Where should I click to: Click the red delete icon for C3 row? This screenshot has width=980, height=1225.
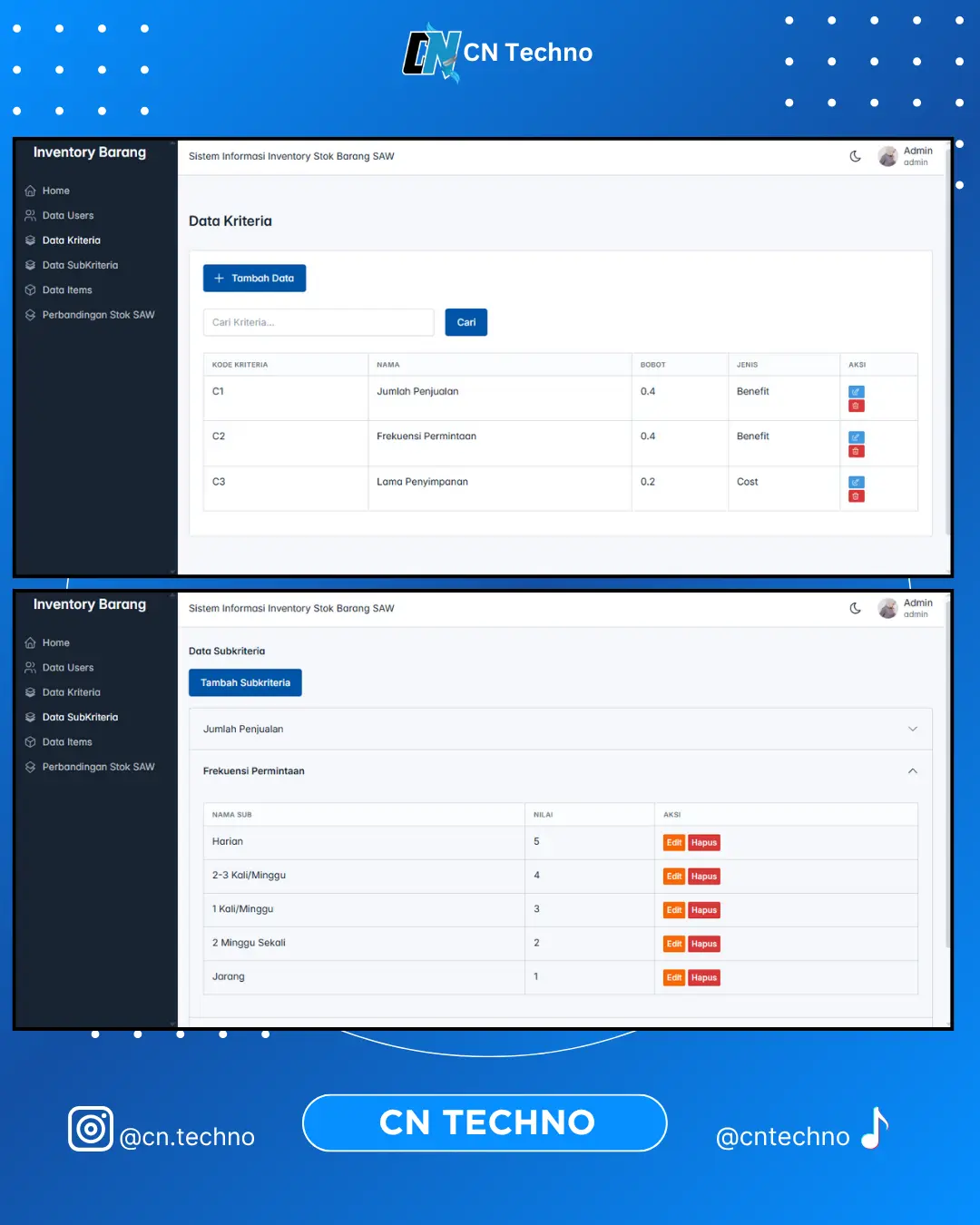pyautogui.click(x=856, y=496)
